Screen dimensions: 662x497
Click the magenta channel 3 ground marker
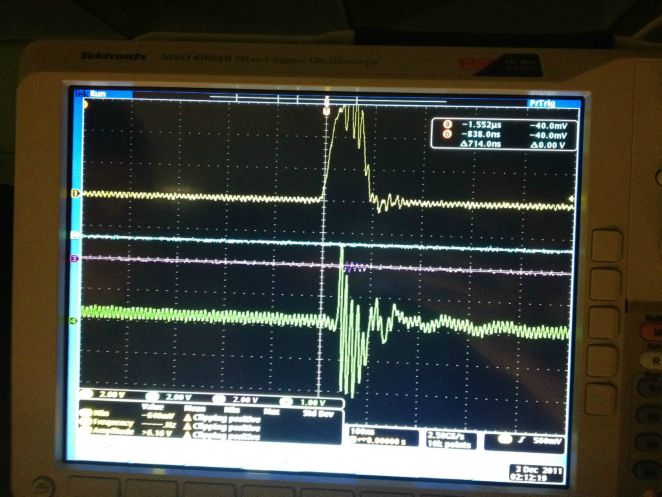tap(77, 259)
